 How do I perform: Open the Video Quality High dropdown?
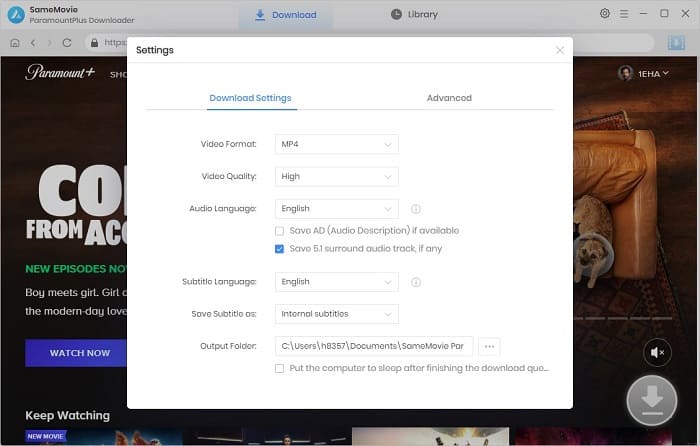point(337,176)
